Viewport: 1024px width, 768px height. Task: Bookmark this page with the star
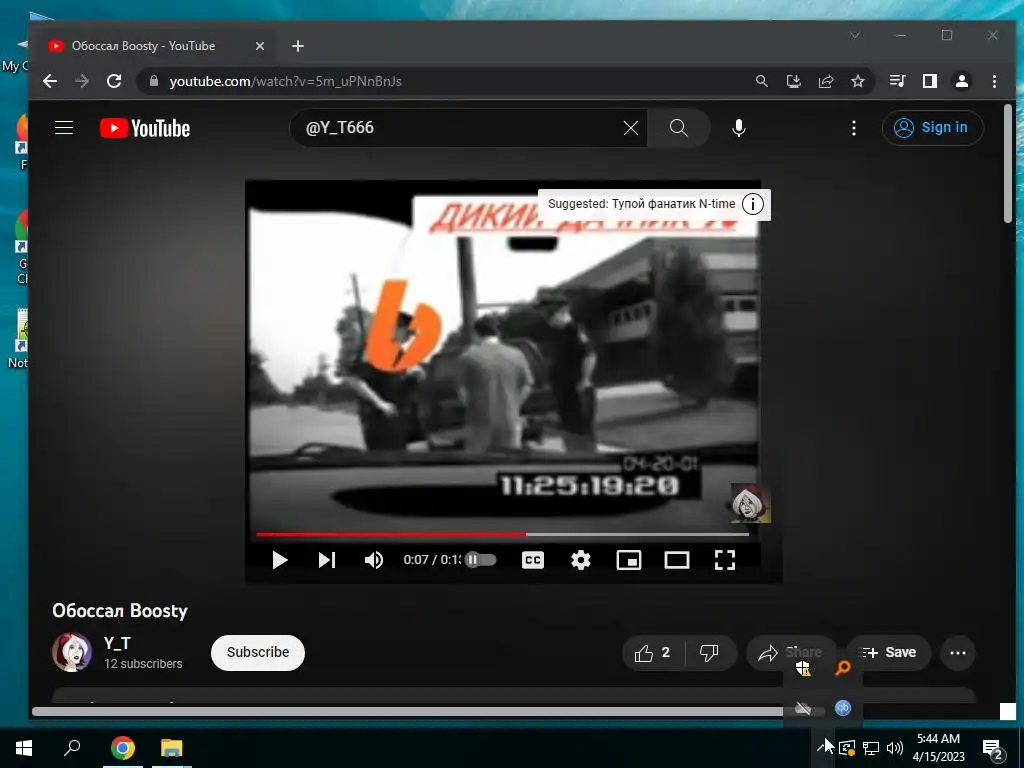point(857,81)
